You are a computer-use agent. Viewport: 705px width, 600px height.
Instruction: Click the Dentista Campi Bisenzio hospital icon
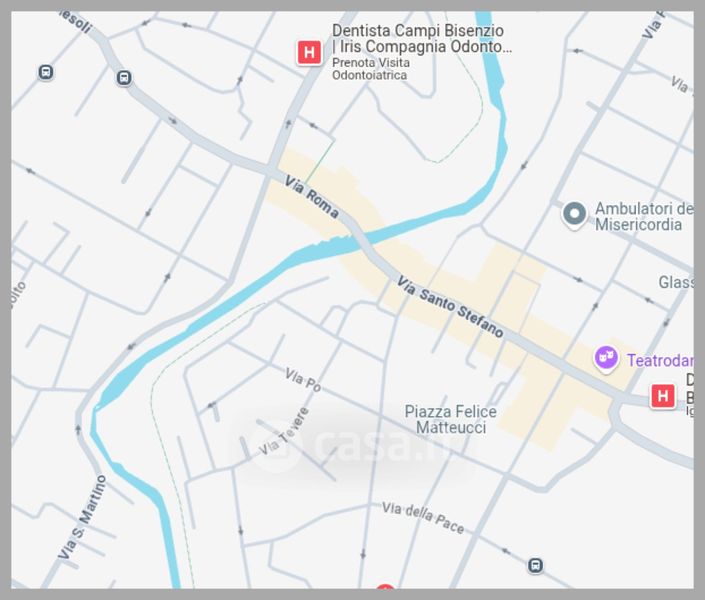pyautogui.click(x=309, y=53)
